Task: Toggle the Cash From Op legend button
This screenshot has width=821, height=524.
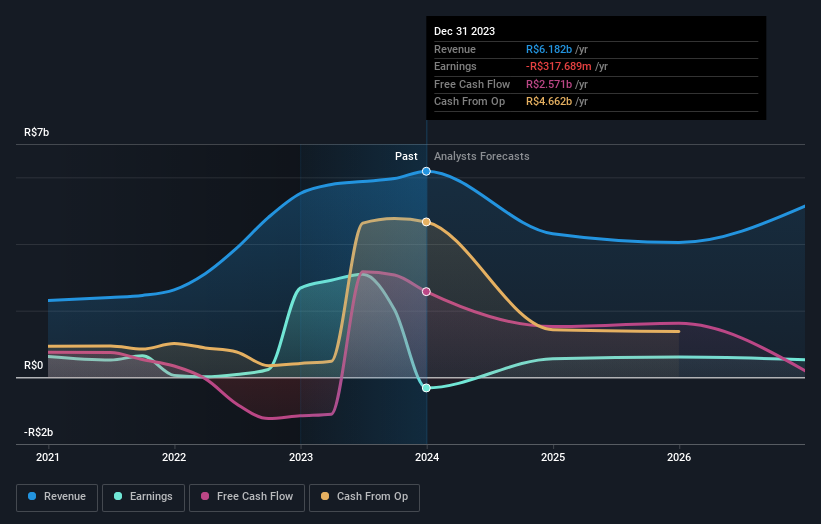Action: (364, 497)
